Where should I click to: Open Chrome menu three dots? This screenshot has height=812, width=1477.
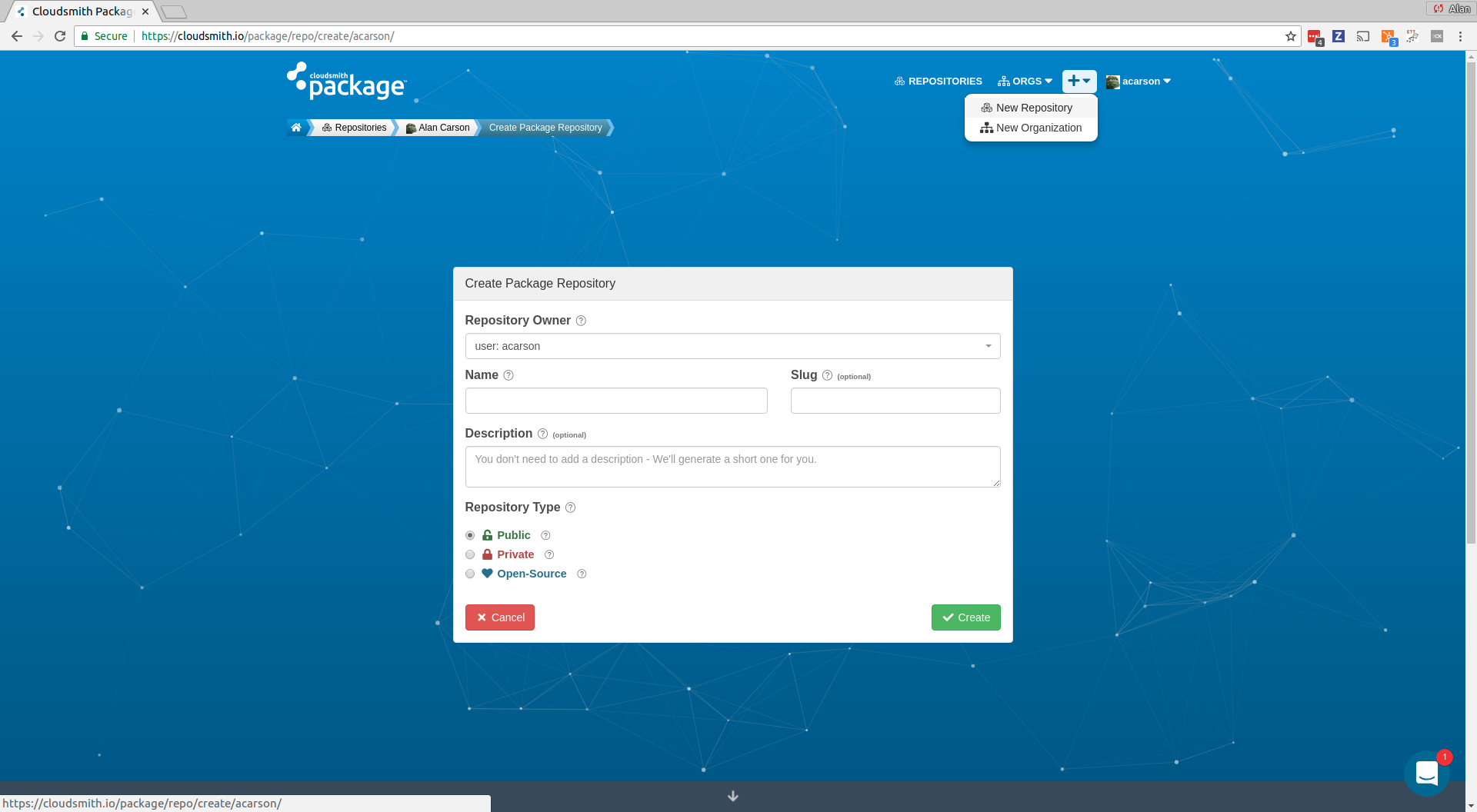point(1460,36)
